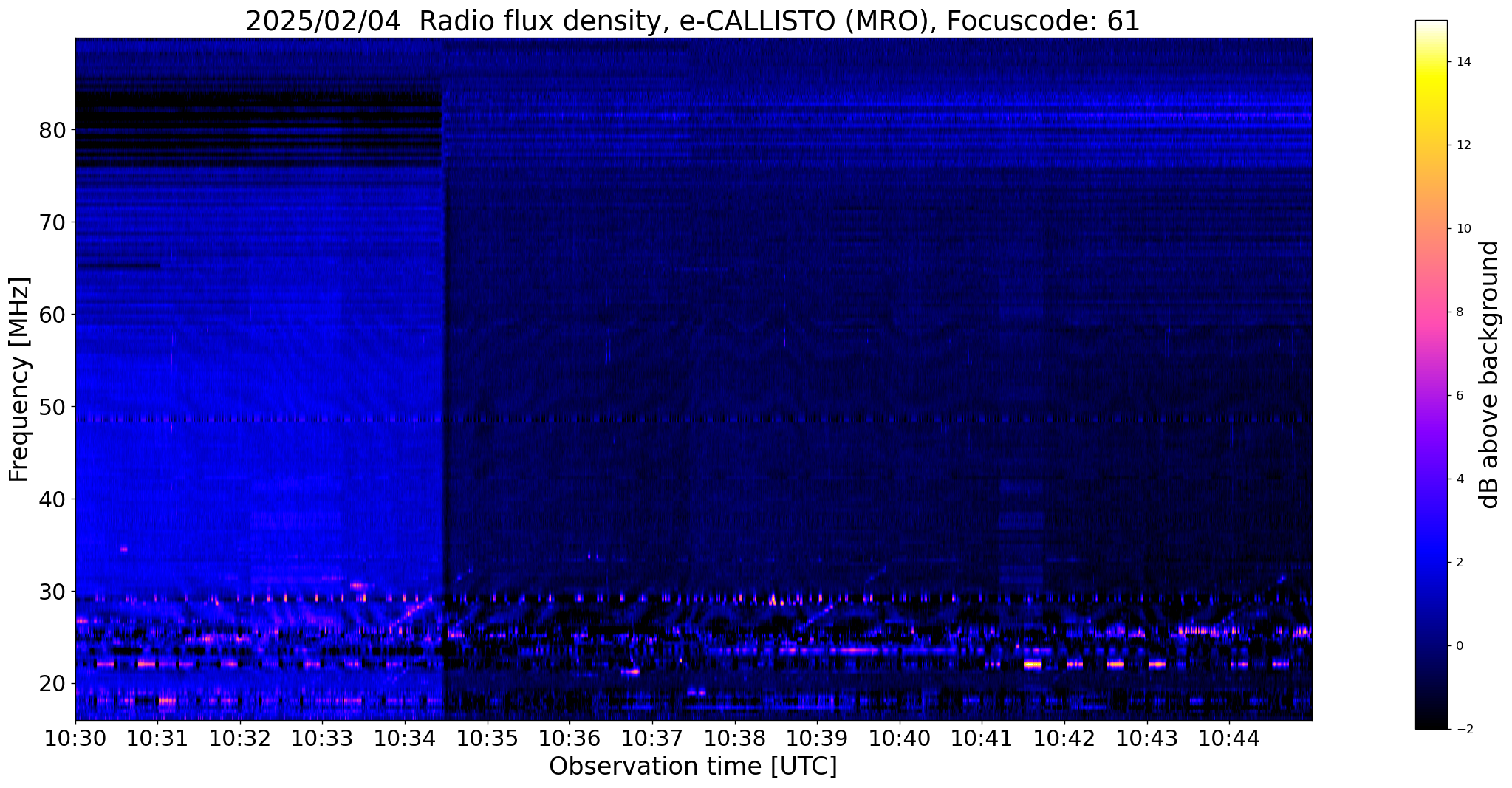
Task: Click the colorbar tick label 10
Action: [x=1463, y=229]
